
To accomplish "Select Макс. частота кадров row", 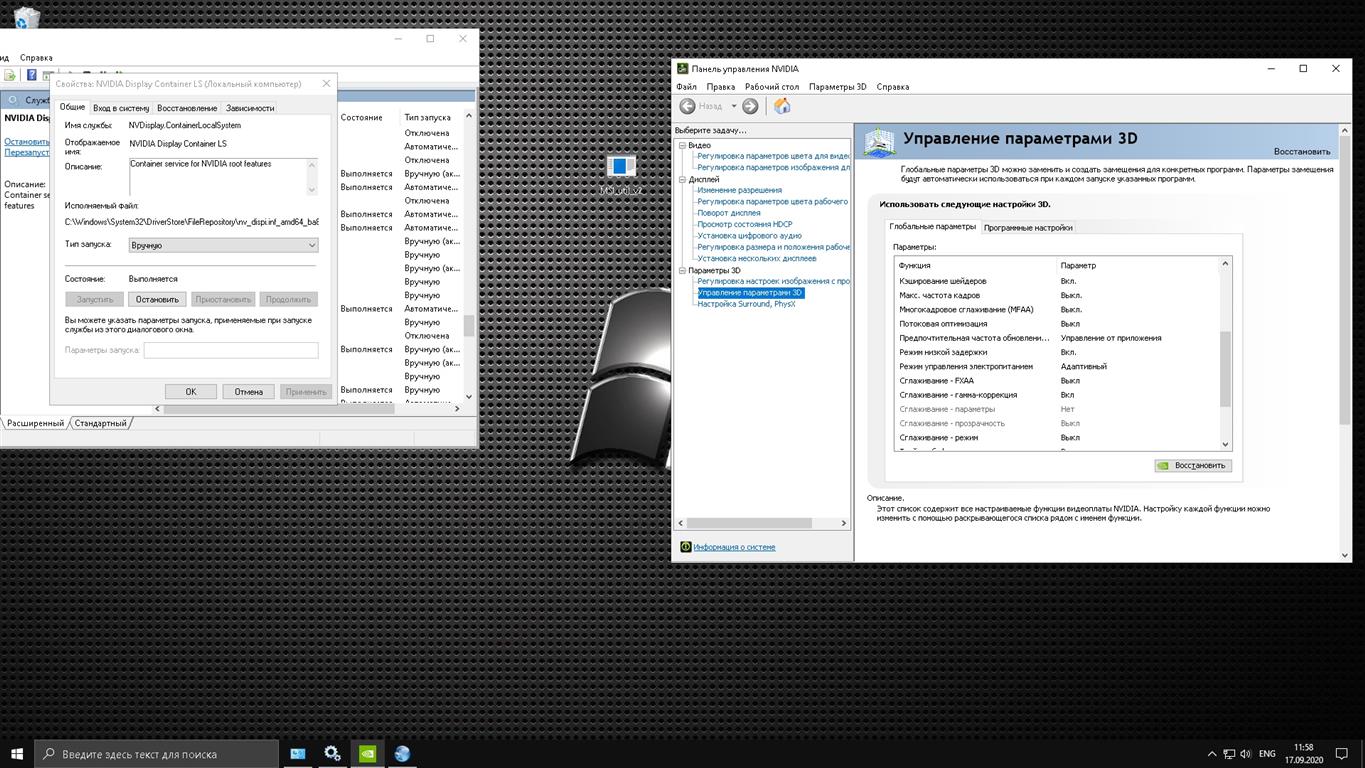I will (1056, 295).
